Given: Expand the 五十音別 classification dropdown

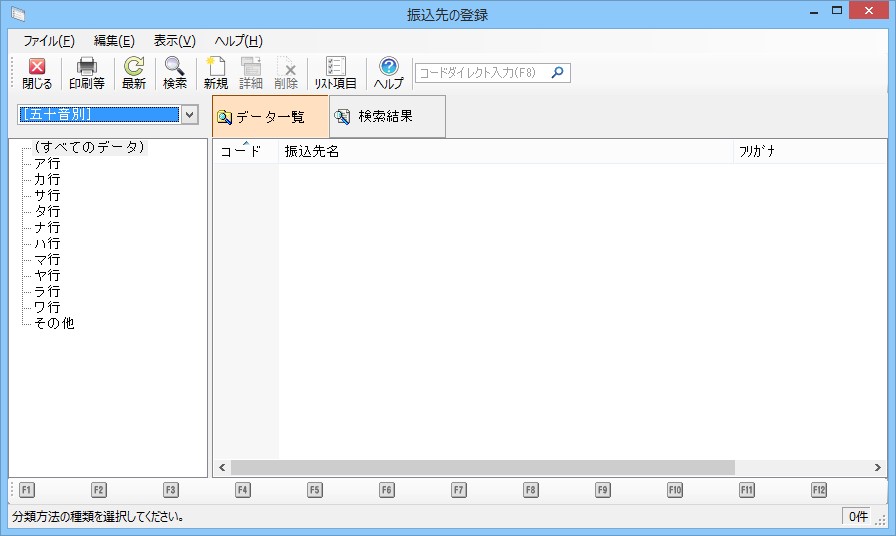Looking at the screenshot, I should point(191,115).
